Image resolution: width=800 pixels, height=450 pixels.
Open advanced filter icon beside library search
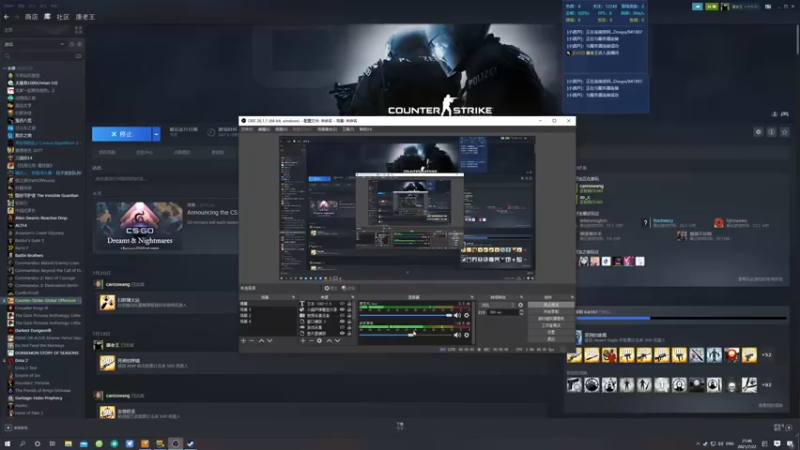[x=78, y=56]
